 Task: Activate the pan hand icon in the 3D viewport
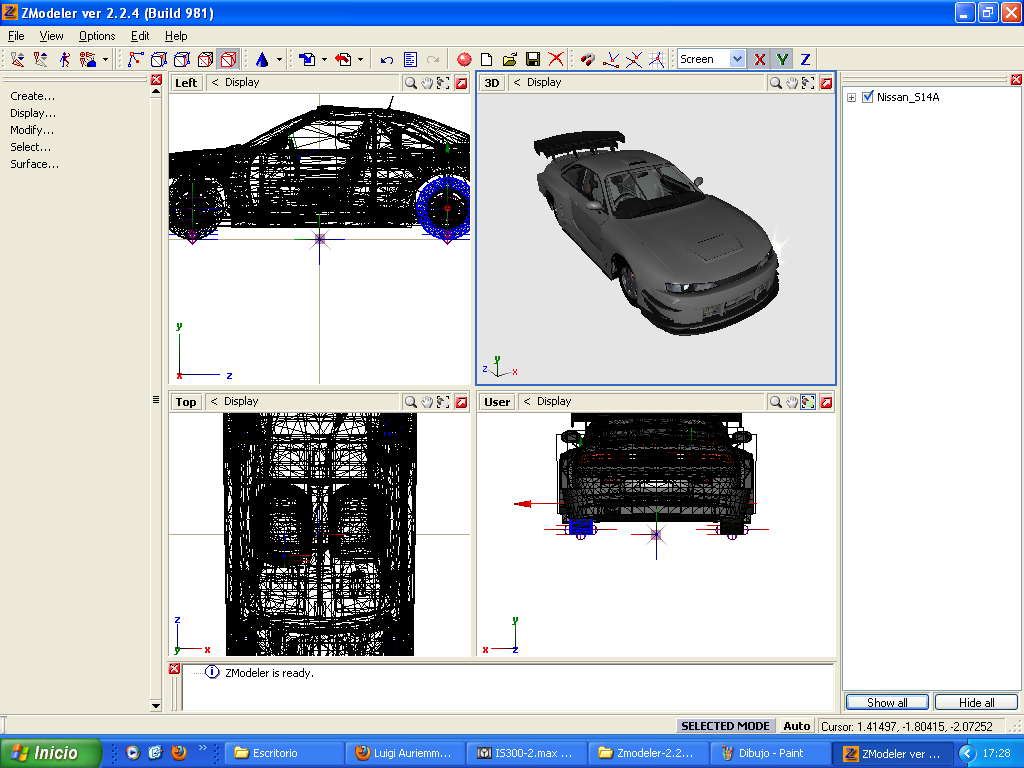click(x=791, y=83)
